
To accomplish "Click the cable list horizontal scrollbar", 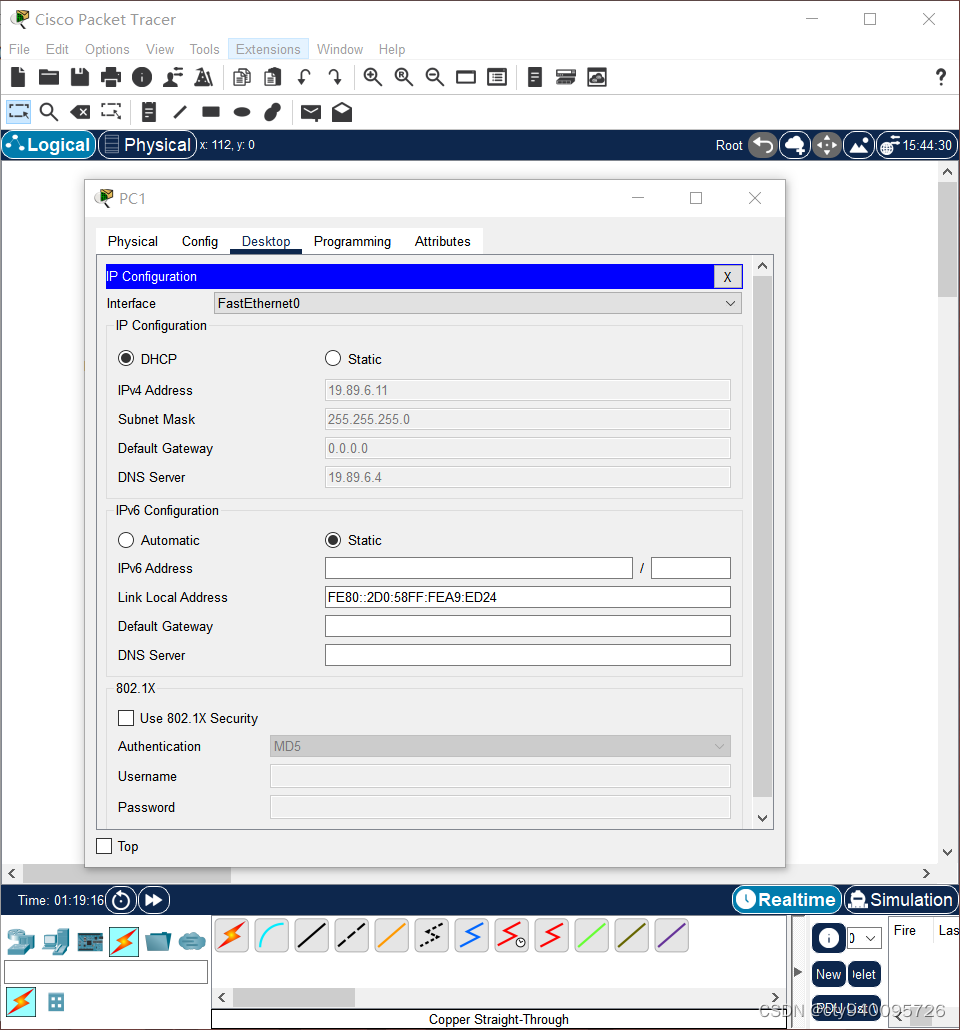I will [294, 997].
